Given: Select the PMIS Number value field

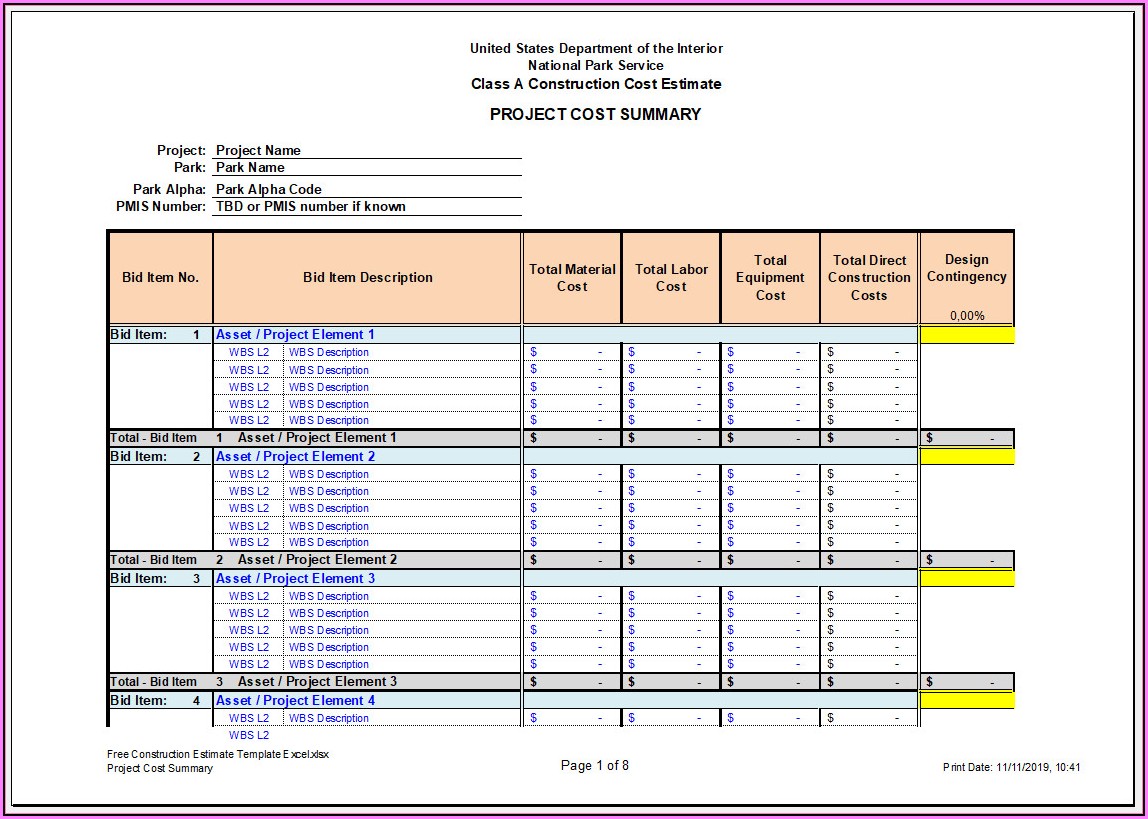Looking at the screenshot, I should click(366, 207).
